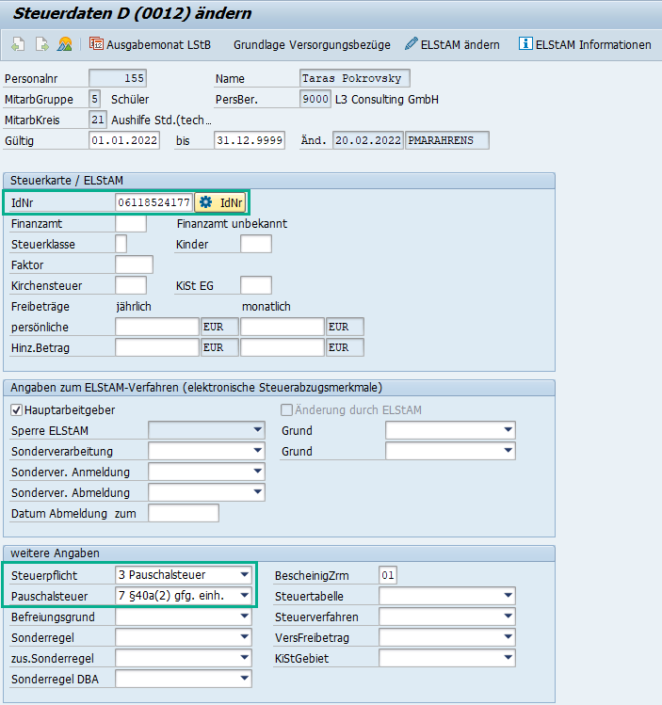
Task: Click the Ausgabemonat LStB calendar icon
Action: (x=96, y=44)
